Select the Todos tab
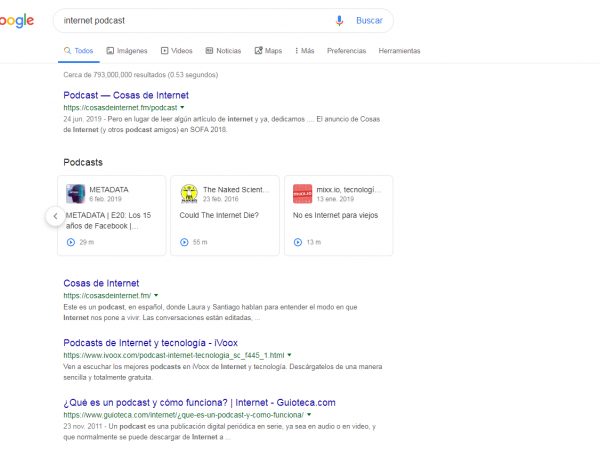The width and height of the screenshot is (600, 450). pos(78,51)
